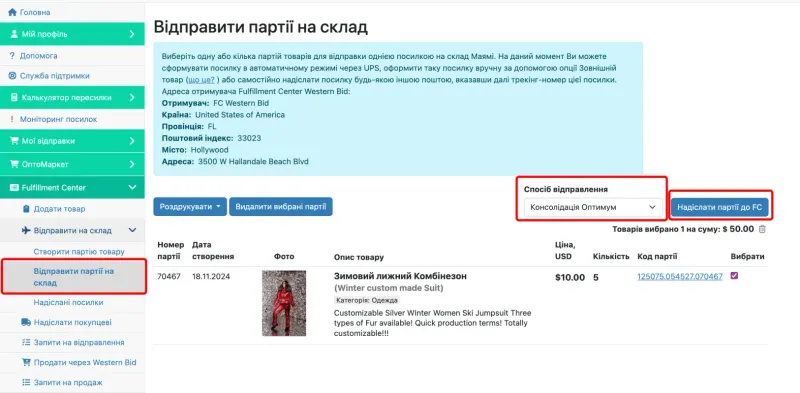Click the cart icon in ОптоМаркет
The height and width of the screenshot is (393, 800).
(x=14, y=164)
